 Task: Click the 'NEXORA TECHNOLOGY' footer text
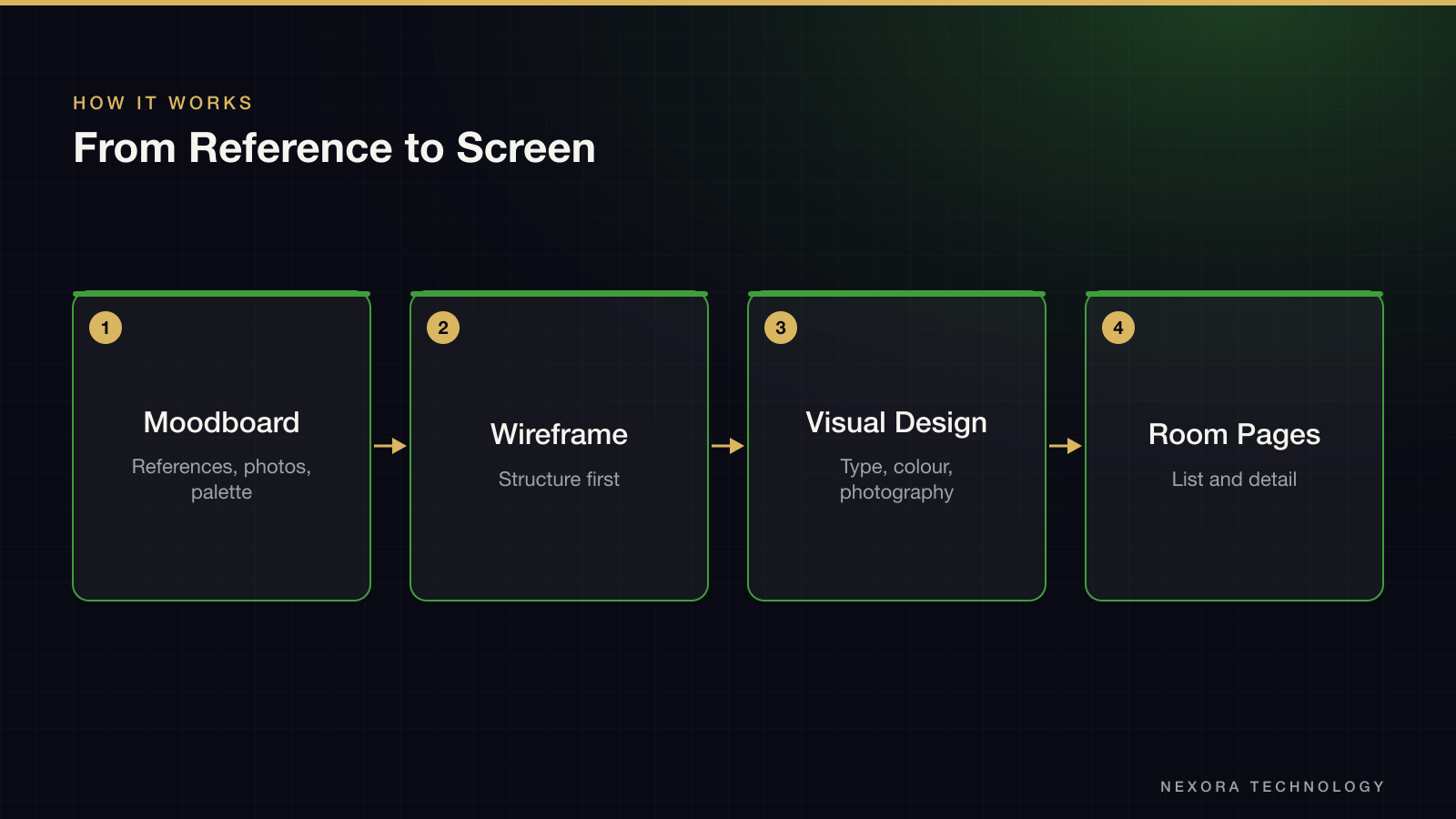tap(1272, 786)
